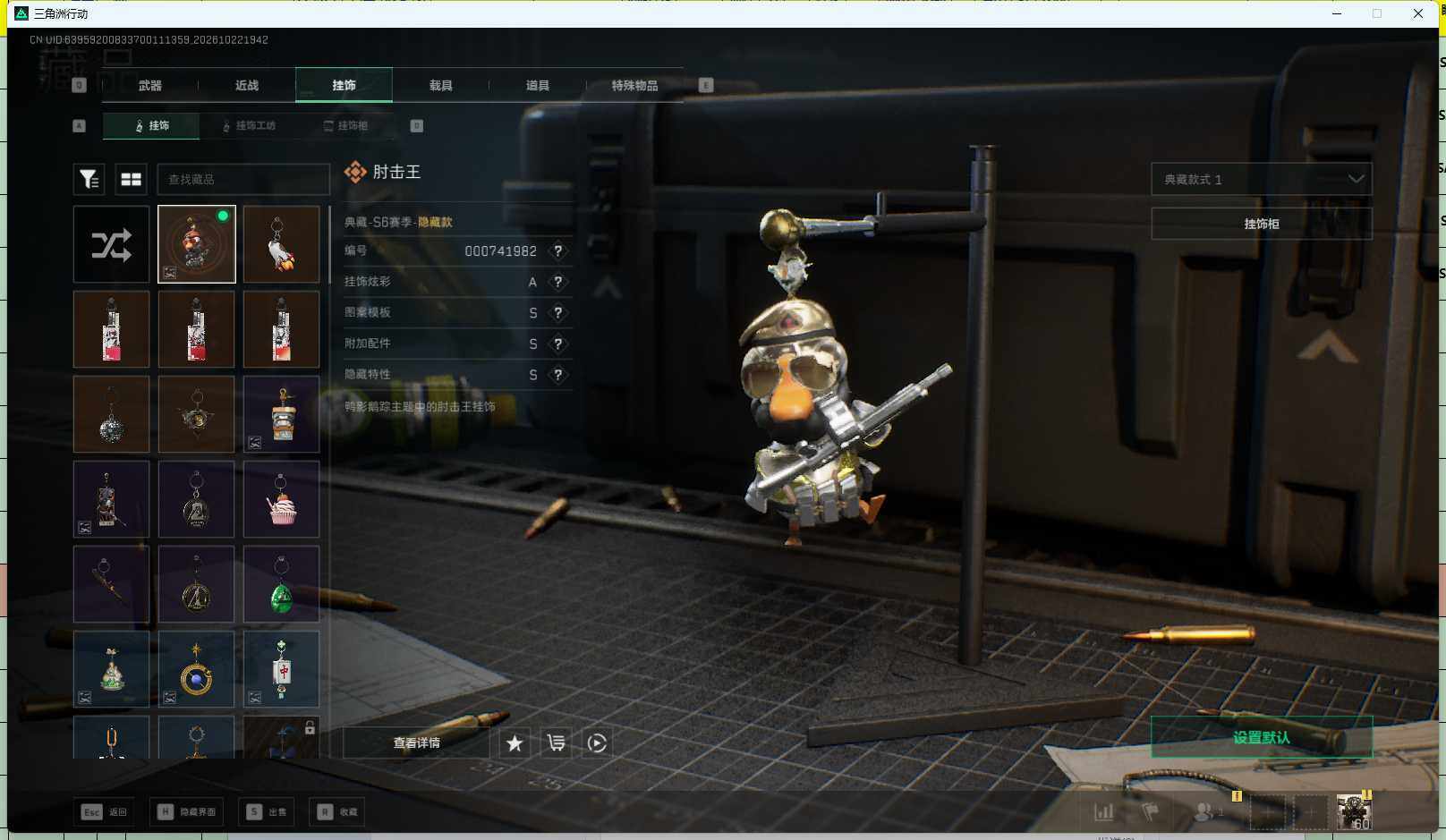This screenshot has height=840, width=1446.
Task: Open the 道具 tab
Action: 537,85
